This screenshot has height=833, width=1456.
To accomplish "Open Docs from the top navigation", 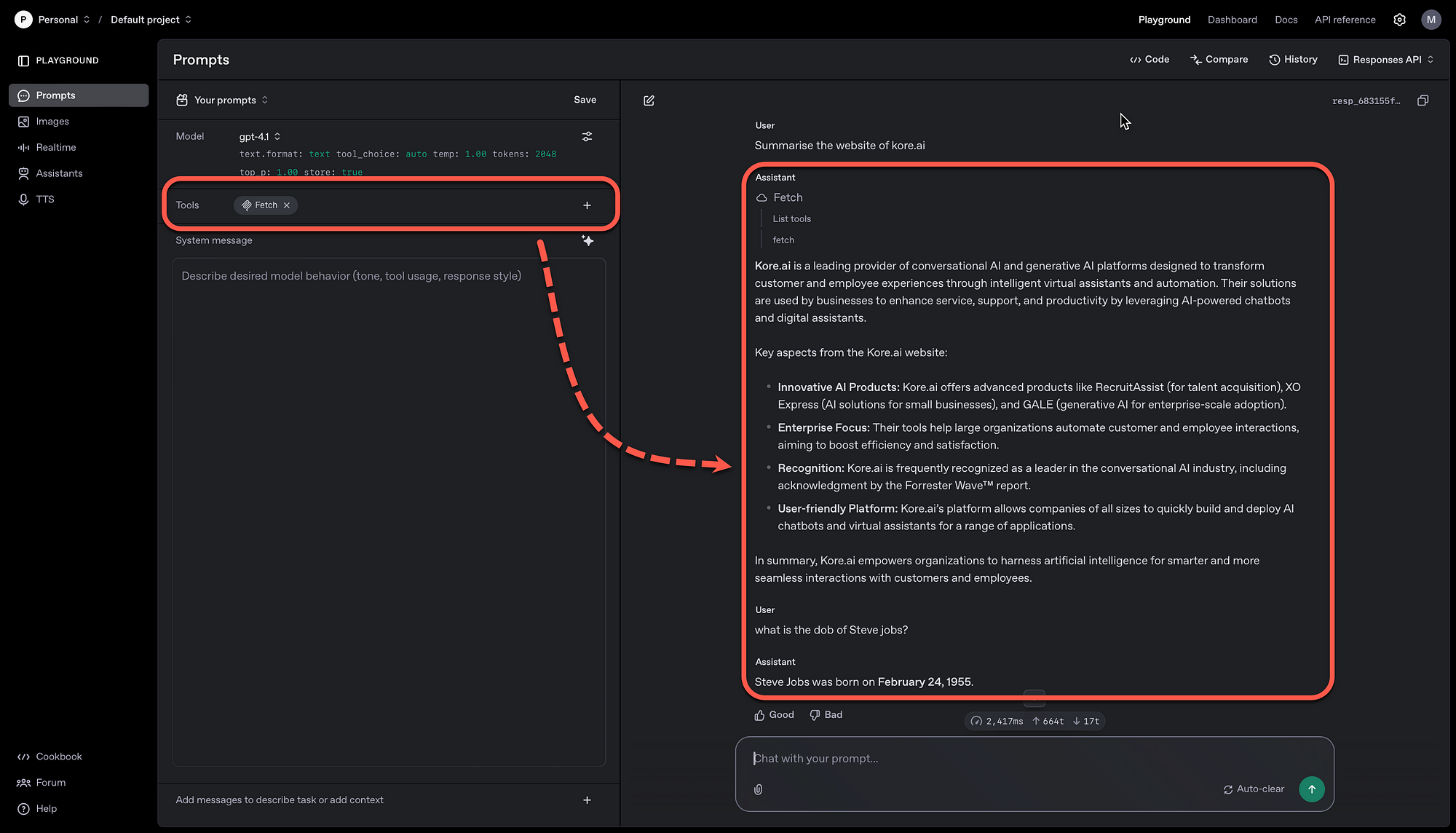I will point(1286,20).
